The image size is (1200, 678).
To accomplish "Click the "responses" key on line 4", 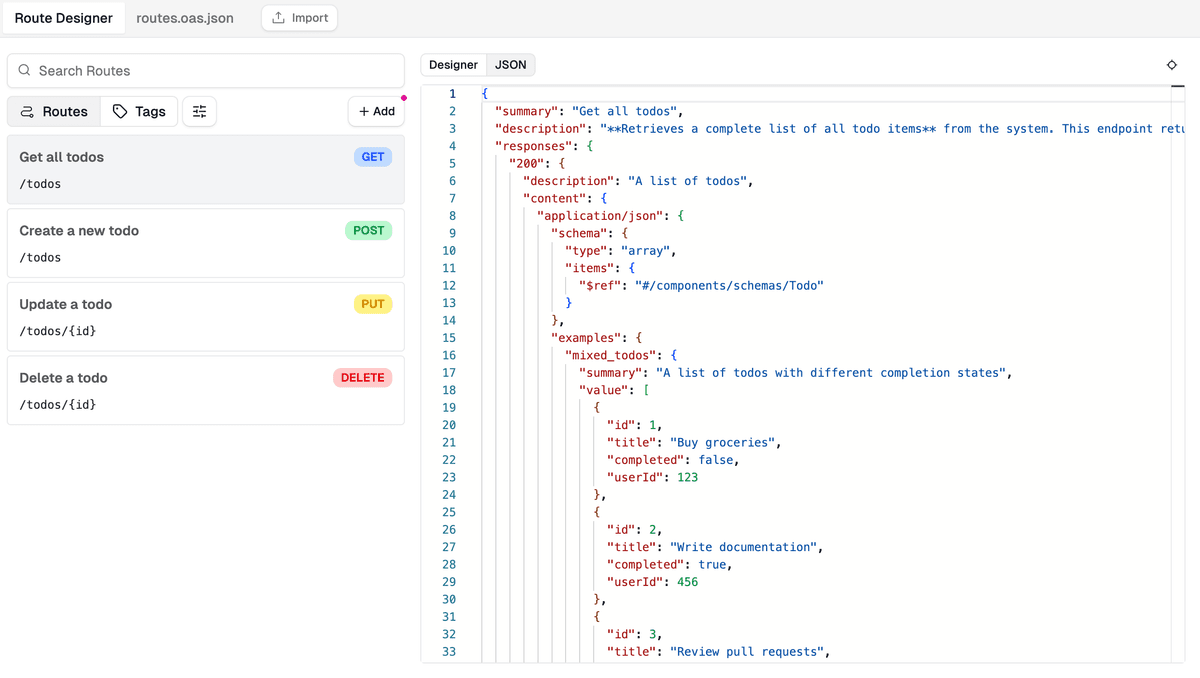I will click(x=534, y=146).
